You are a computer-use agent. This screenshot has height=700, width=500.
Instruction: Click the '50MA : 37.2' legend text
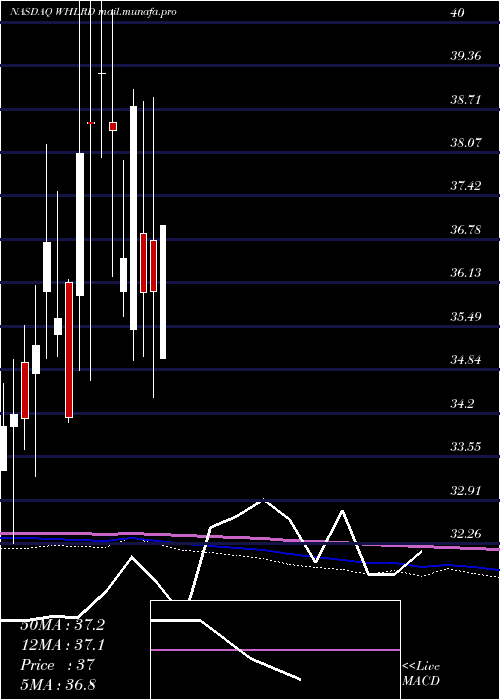[x=62, y=625]
